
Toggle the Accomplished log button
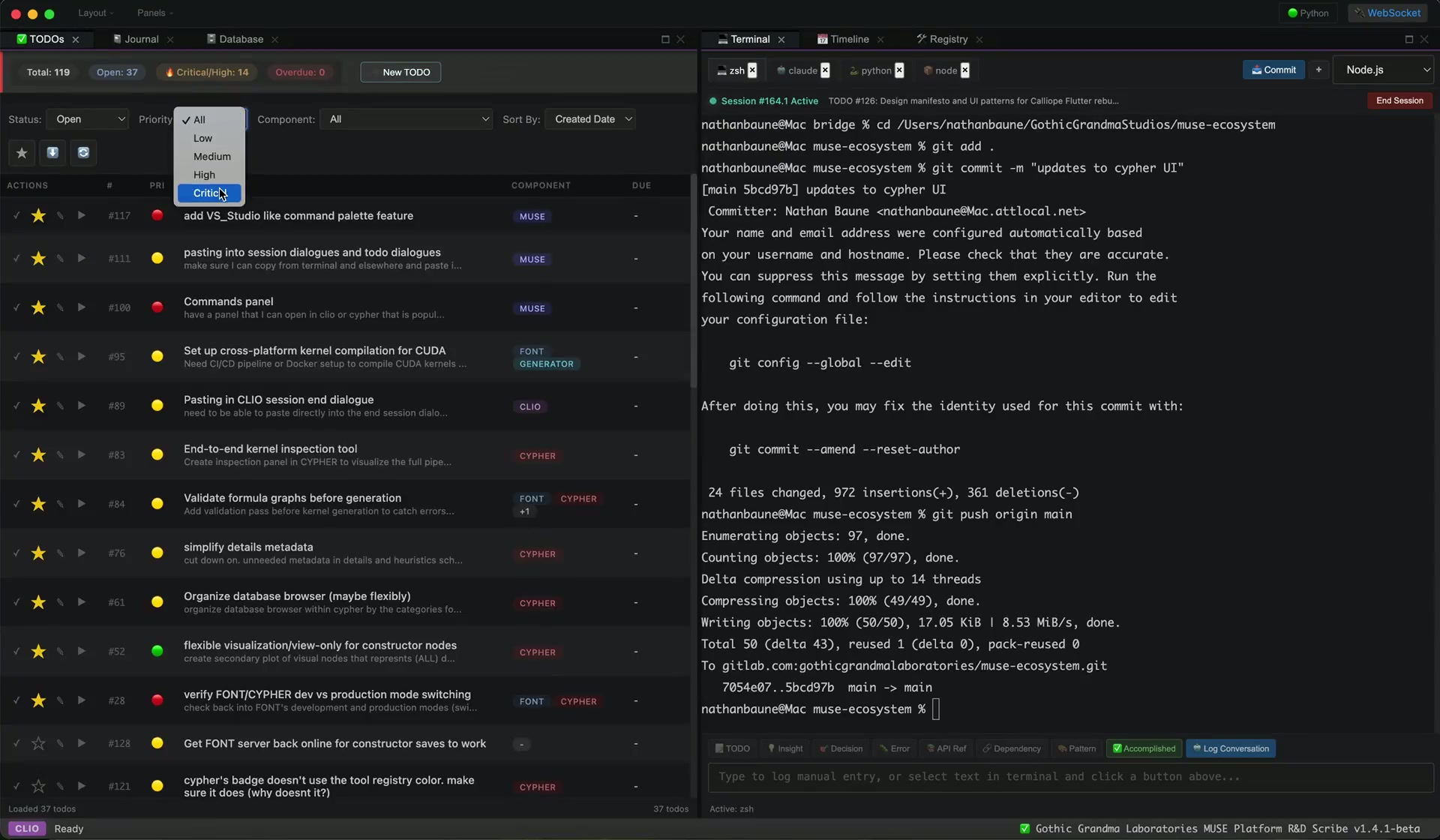pyautogui.click(x=1143, y=748)
